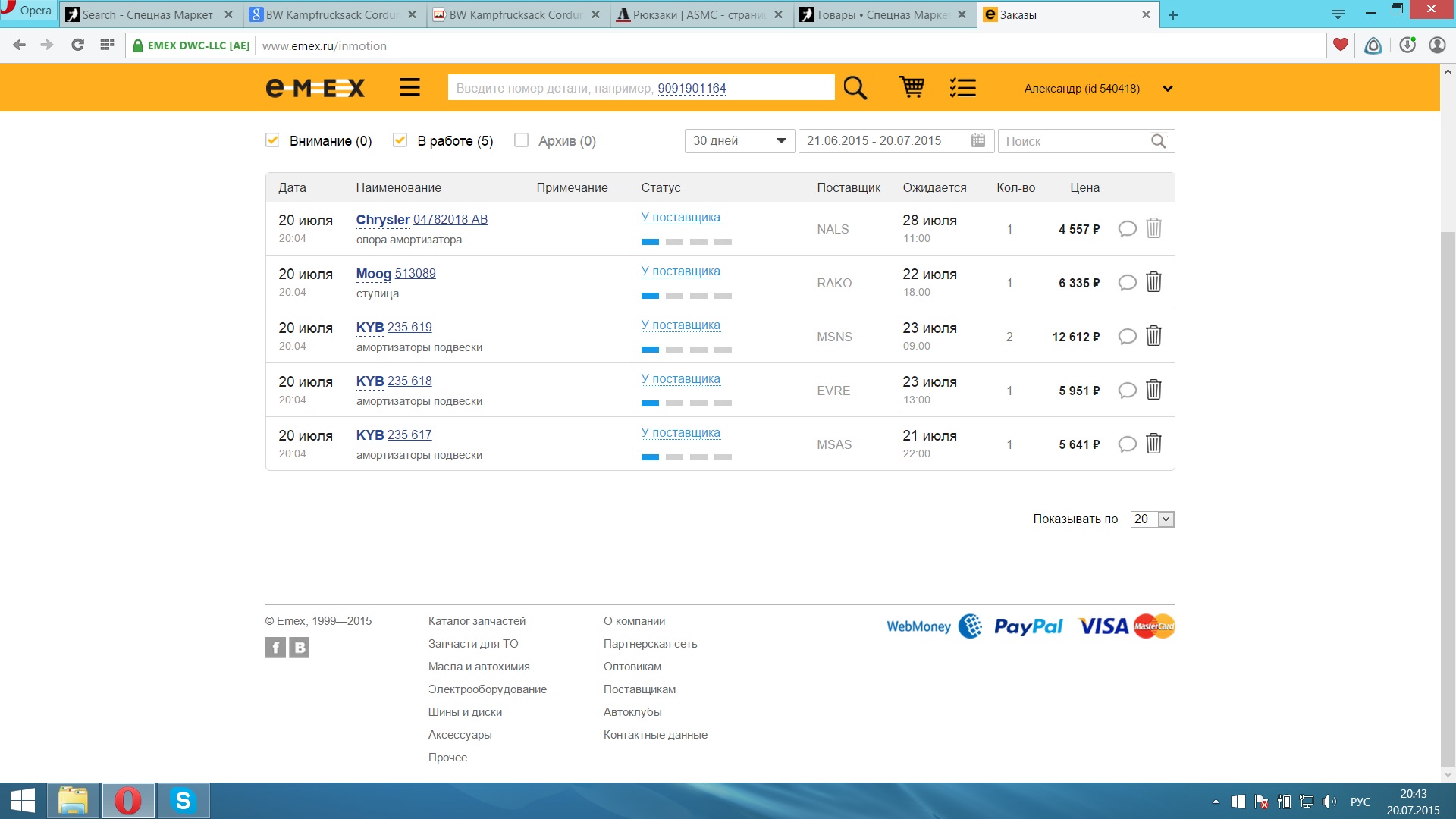Image resolution: width=1456 pixels, height=819 pixels.
Task: Uncheck the В работе (5) checkbox
Action: pyautogui.click(x=400, y=140)
